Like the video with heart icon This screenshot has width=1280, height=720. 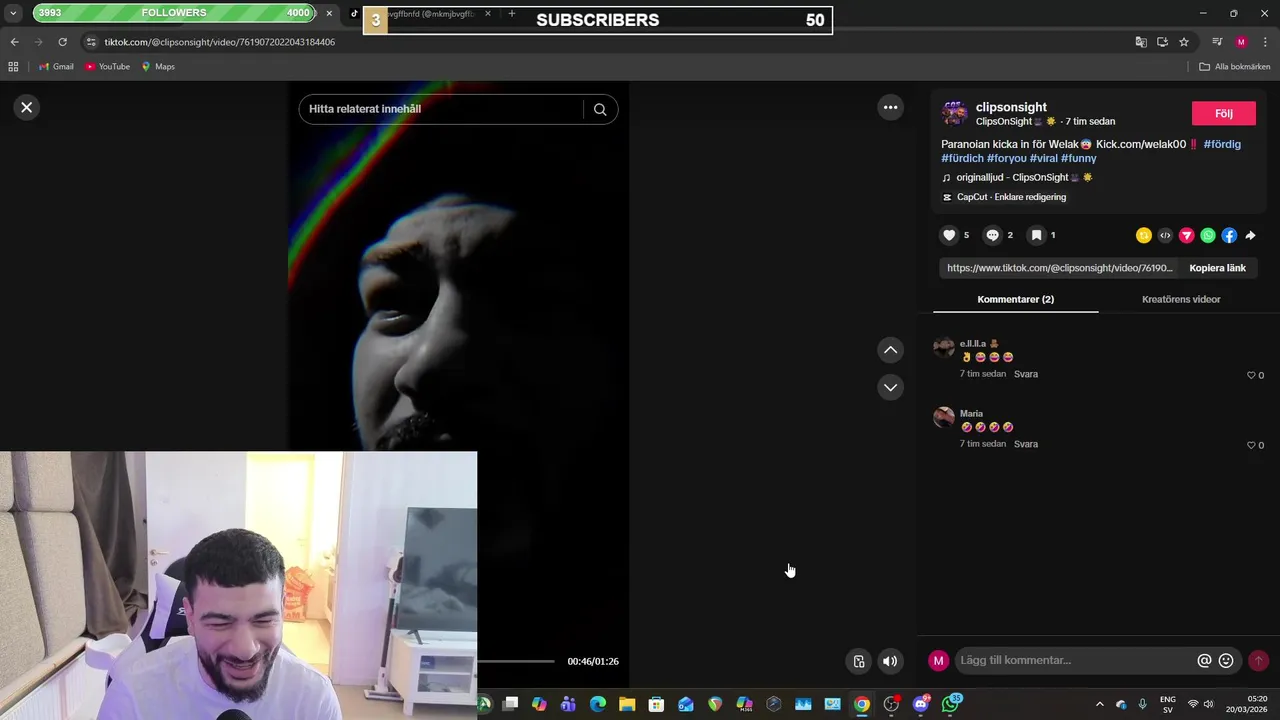[949, 235]
